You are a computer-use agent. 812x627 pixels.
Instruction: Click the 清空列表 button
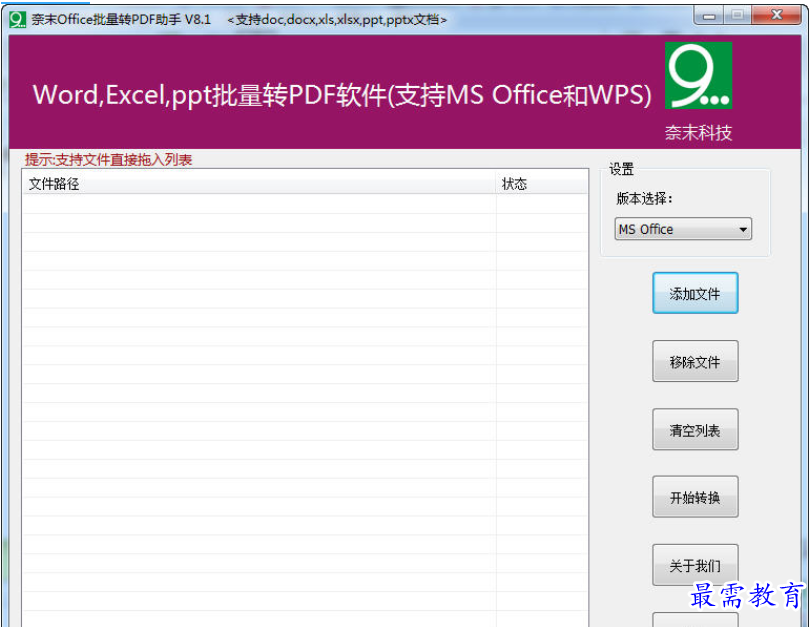(695, 429)
